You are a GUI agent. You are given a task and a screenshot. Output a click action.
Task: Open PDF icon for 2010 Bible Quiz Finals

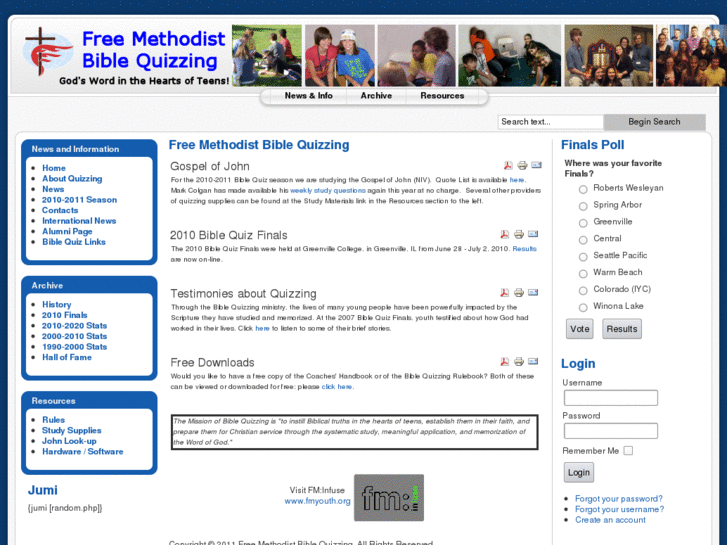(x=504, y=234)
